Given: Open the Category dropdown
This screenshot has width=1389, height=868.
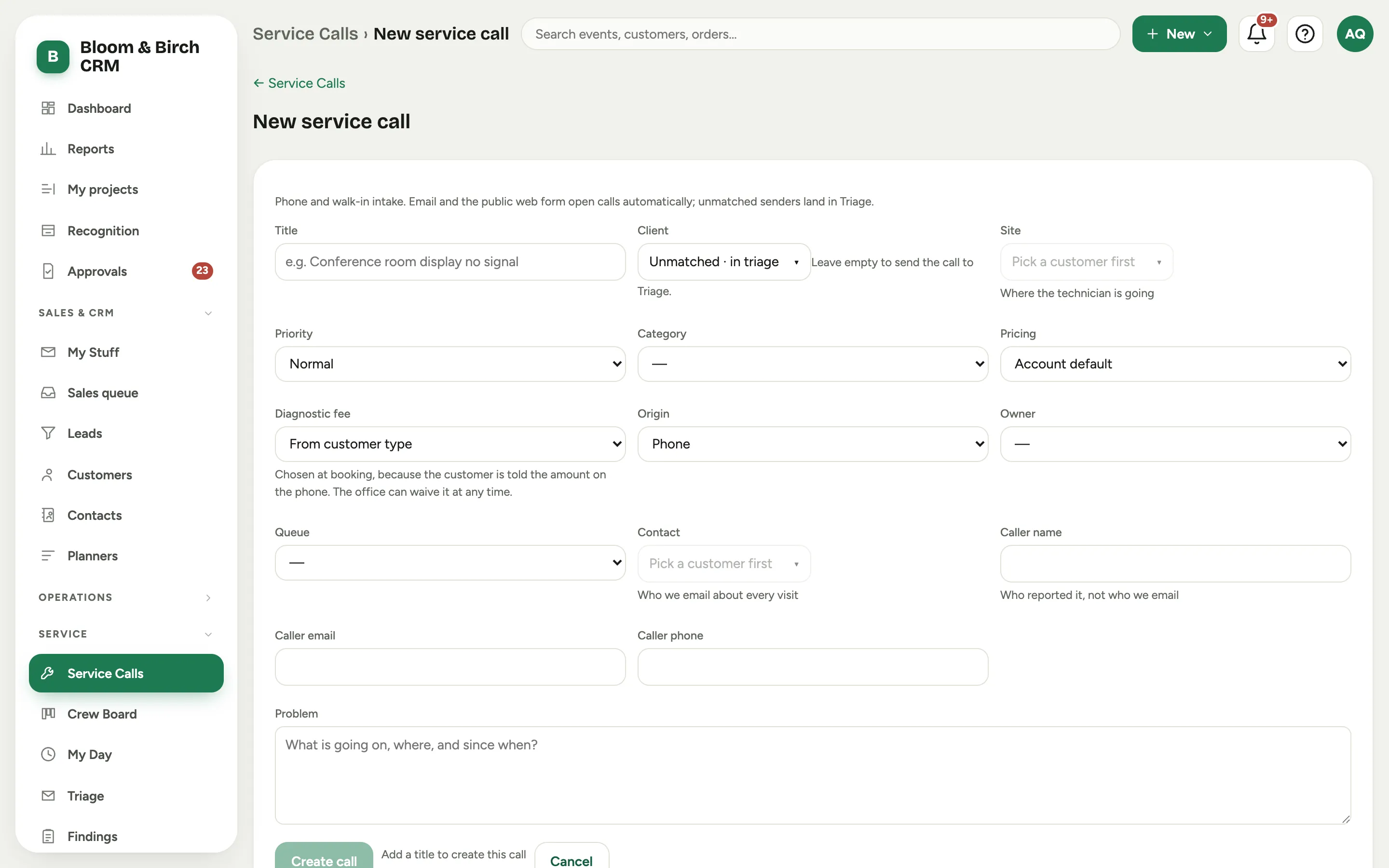Looking at the screenshot, I should [813, 364].
